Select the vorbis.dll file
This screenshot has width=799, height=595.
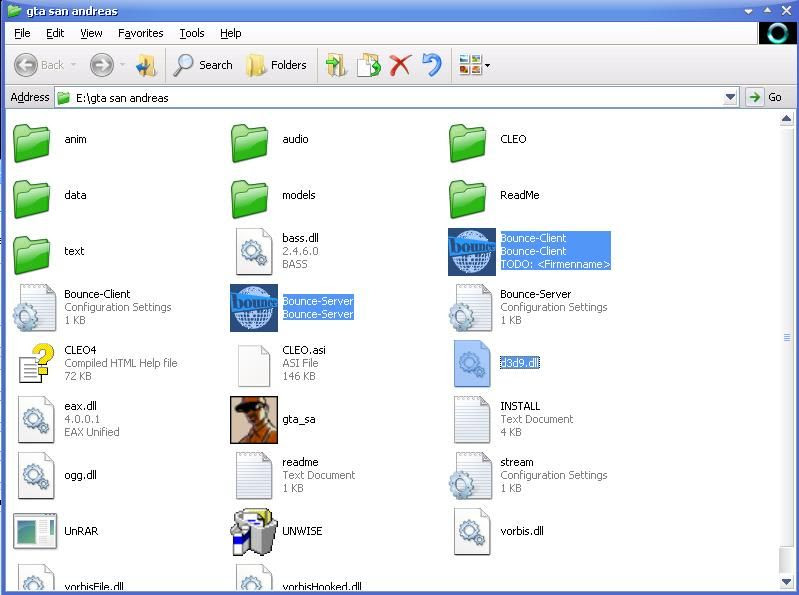(499, 531)
